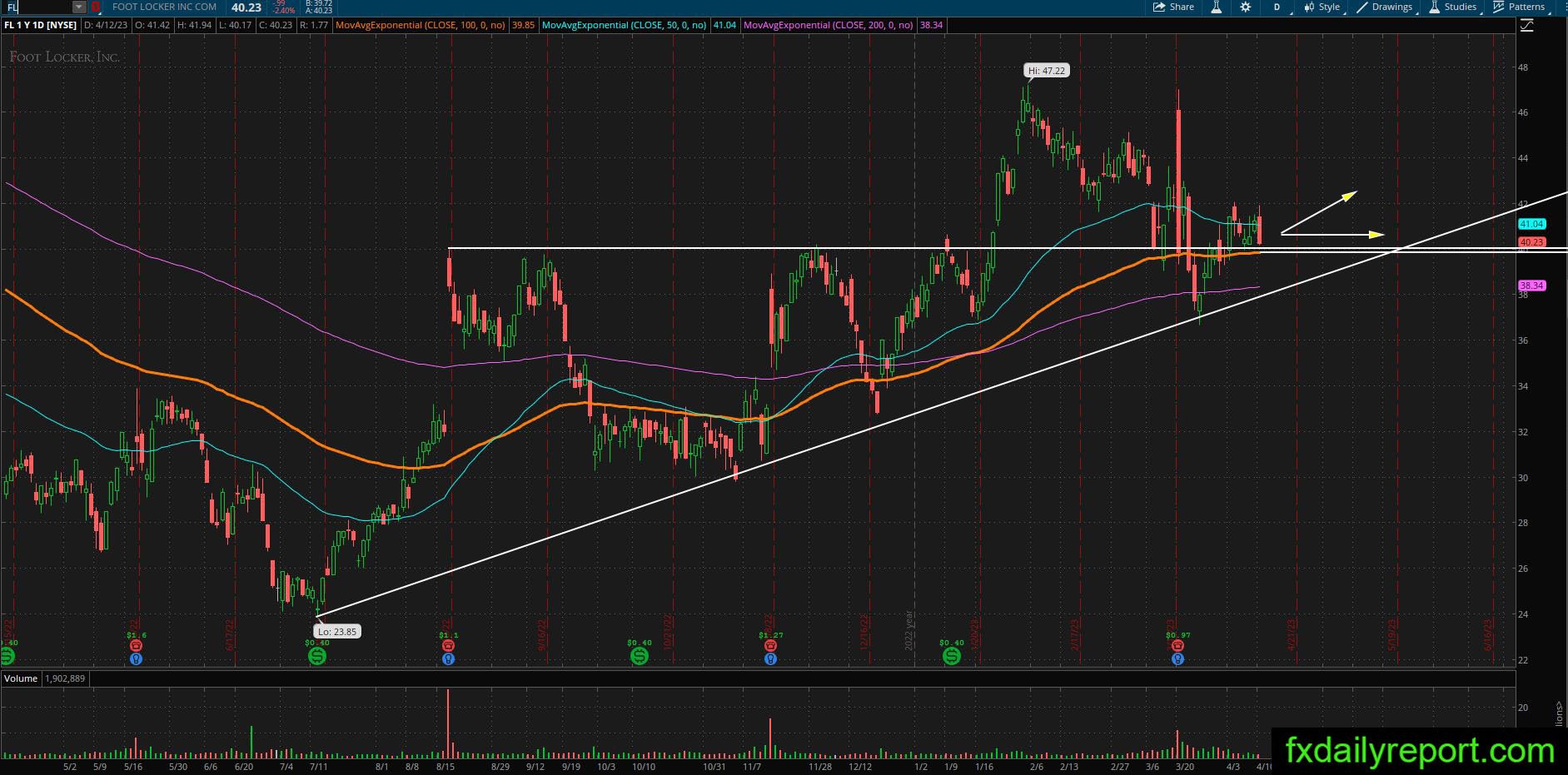Click the H: 41.94 high value
This screenshot has height=775, width=1568.
pos(195,25)
